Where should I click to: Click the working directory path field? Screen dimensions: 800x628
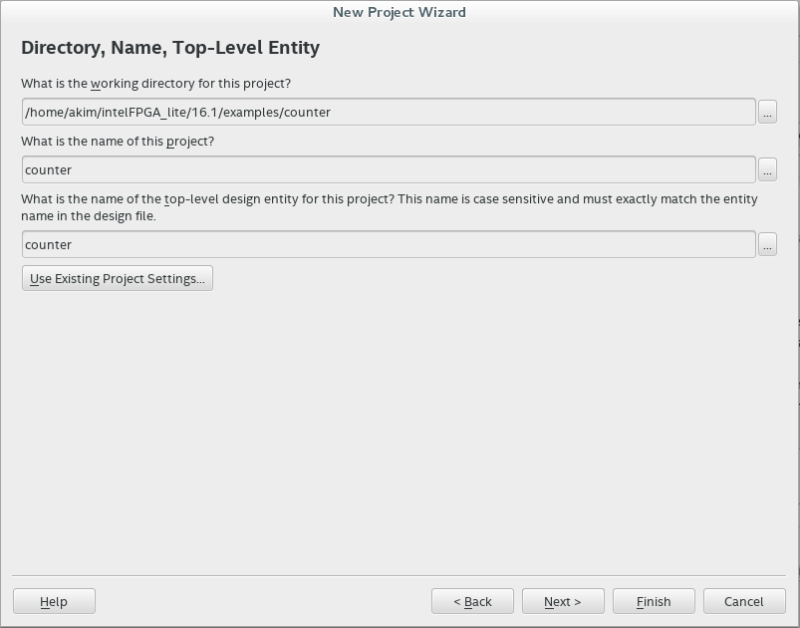[389, 112]
